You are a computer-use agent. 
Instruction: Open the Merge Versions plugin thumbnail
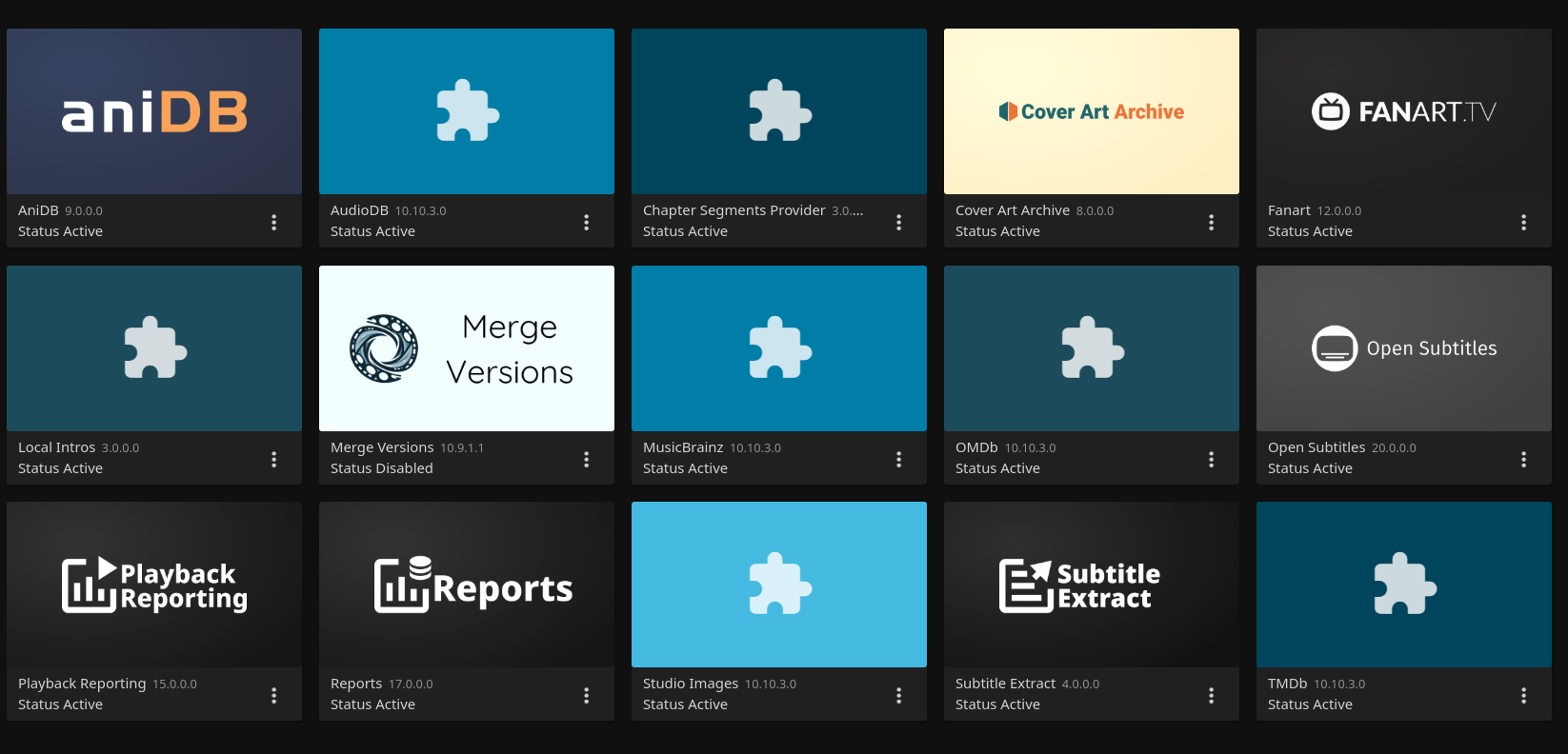point(467,348)
